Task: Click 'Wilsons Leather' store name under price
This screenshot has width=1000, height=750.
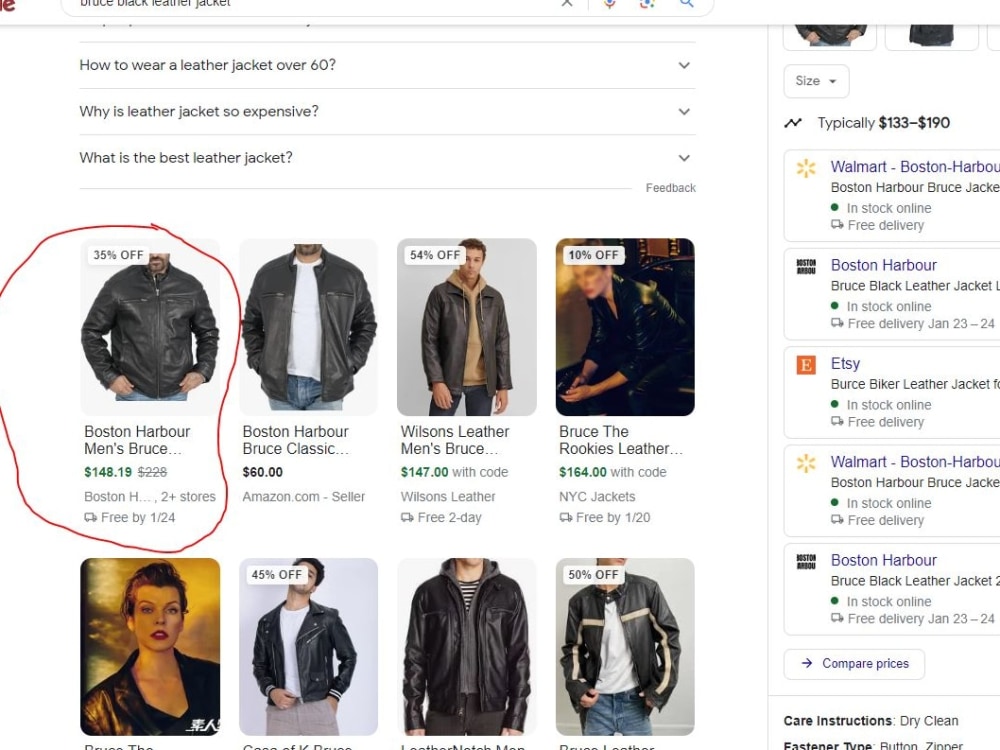Action: [448, 496]
